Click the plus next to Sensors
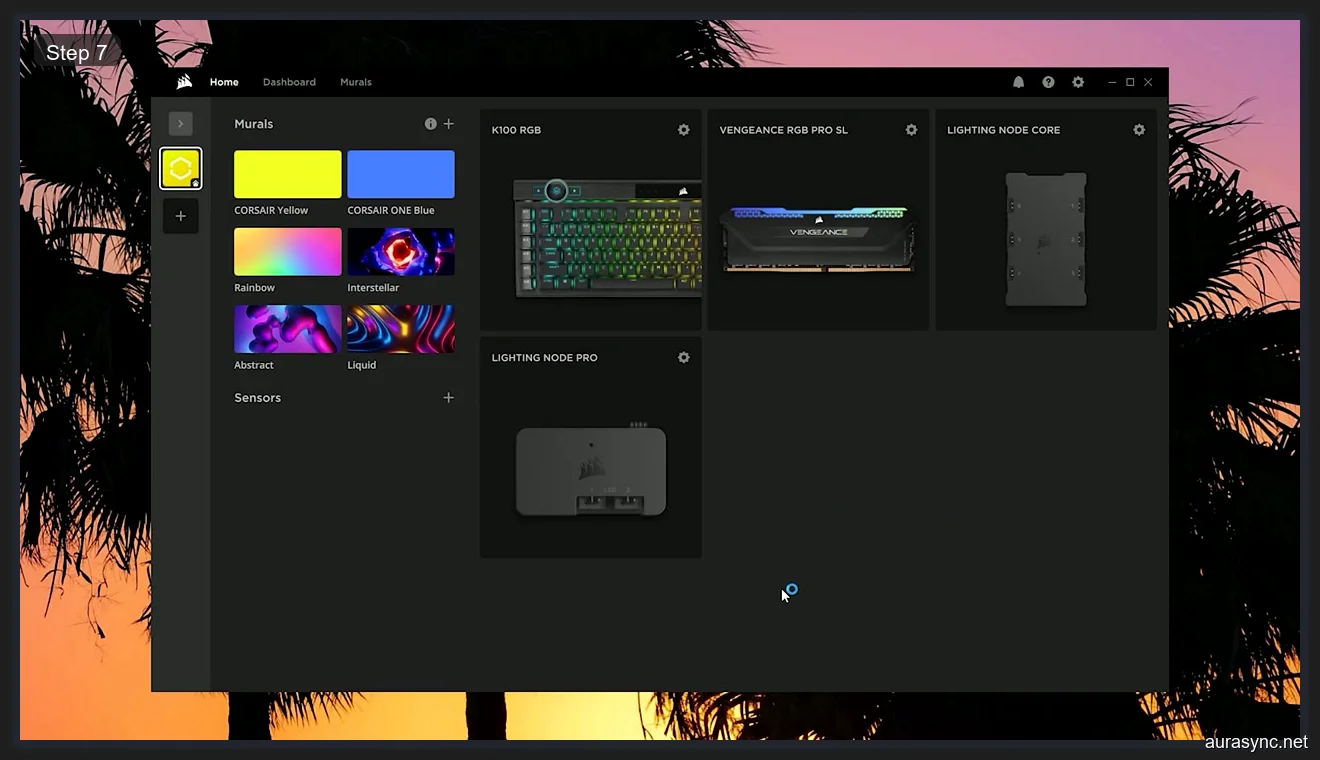Viewport: 1320px width, 760px height. 448,397
